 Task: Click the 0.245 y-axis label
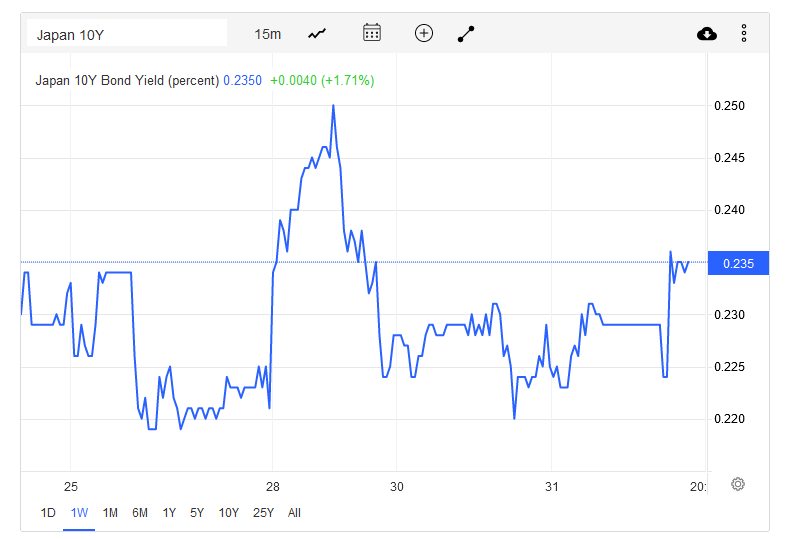[x=729, y=158]
